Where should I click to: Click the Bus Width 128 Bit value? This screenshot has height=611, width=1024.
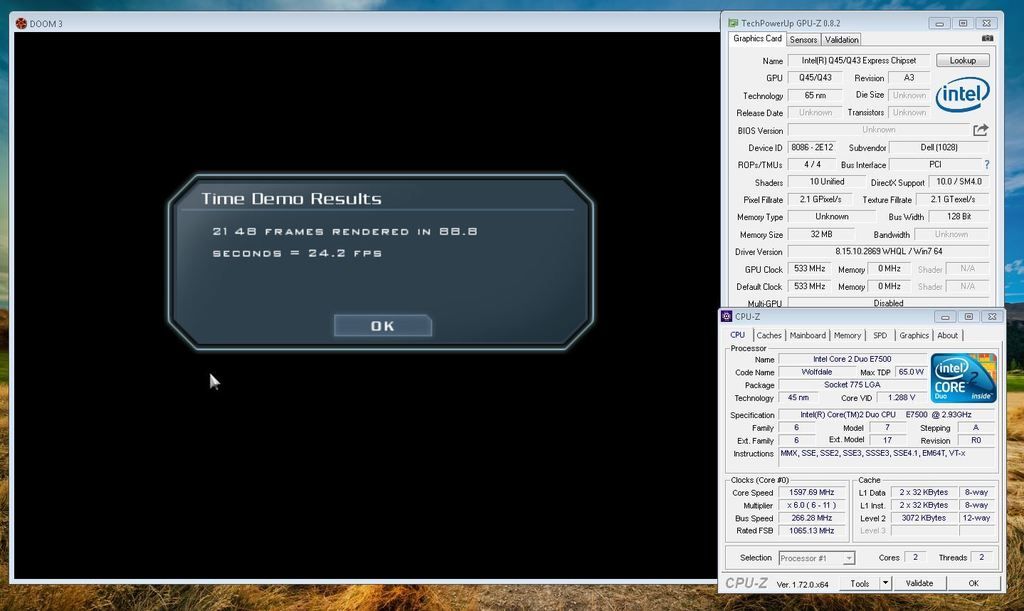pos(959,217)
